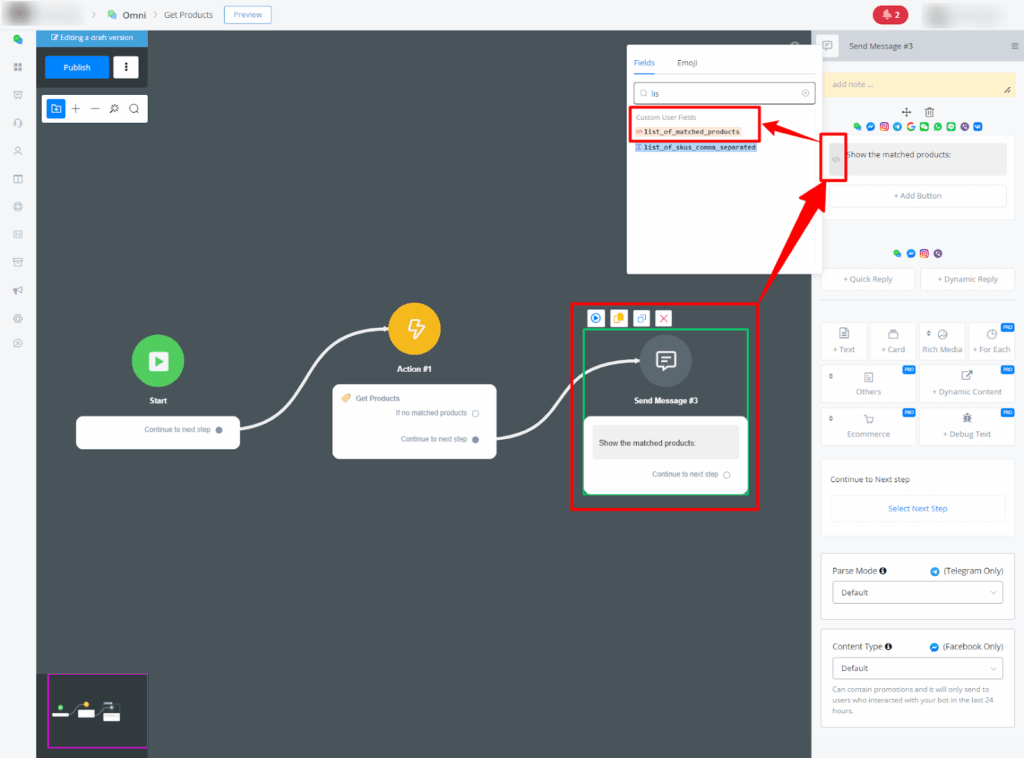Image resolution: width=1024 pixels, height=758 pixels.
Task: Click the code brackets icon beside message text
Action: click(836, 159)
